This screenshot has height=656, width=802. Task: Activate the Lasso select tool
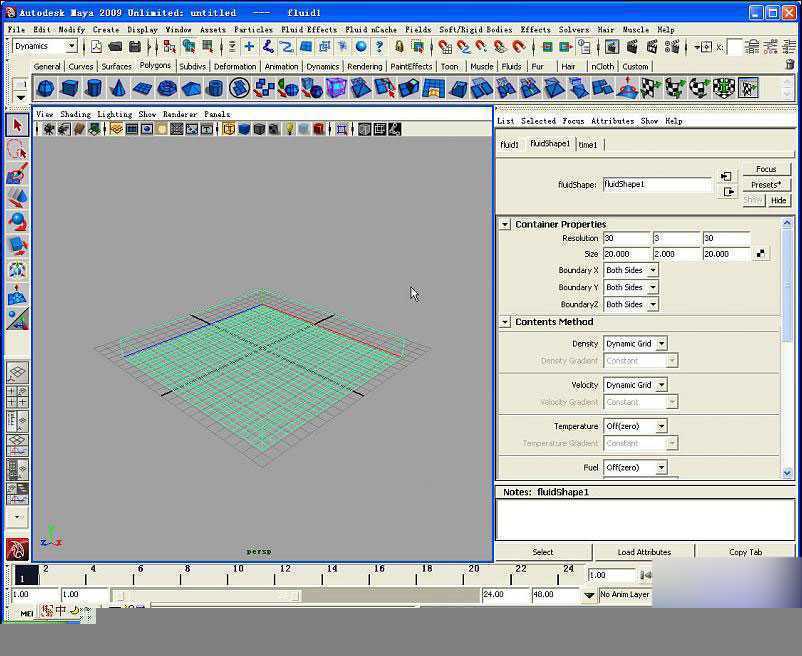click(x=17, y=150)
